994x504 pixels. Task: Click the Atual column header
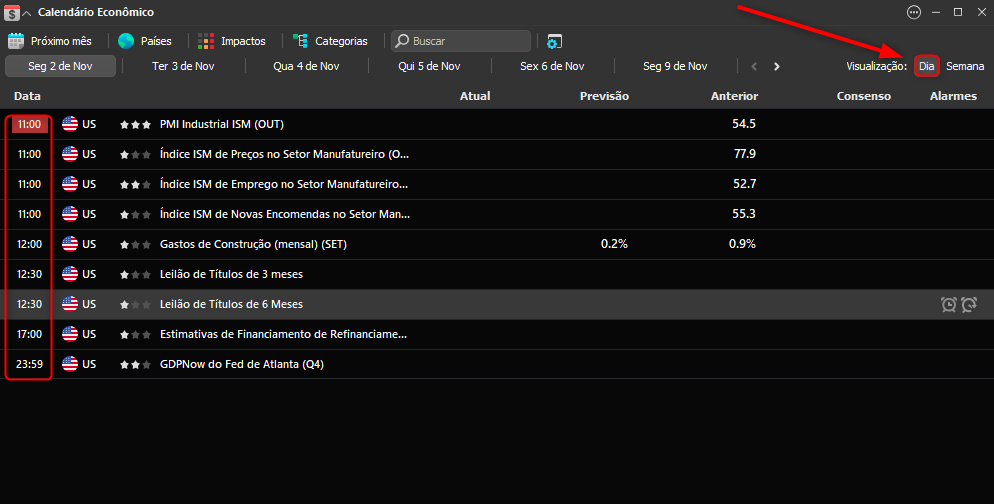(x=475, y=96)
